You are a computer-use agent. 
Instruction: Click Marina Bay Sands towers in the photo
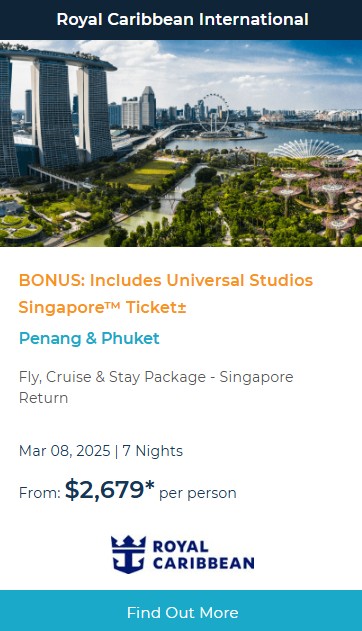click(x=56, y=113)
